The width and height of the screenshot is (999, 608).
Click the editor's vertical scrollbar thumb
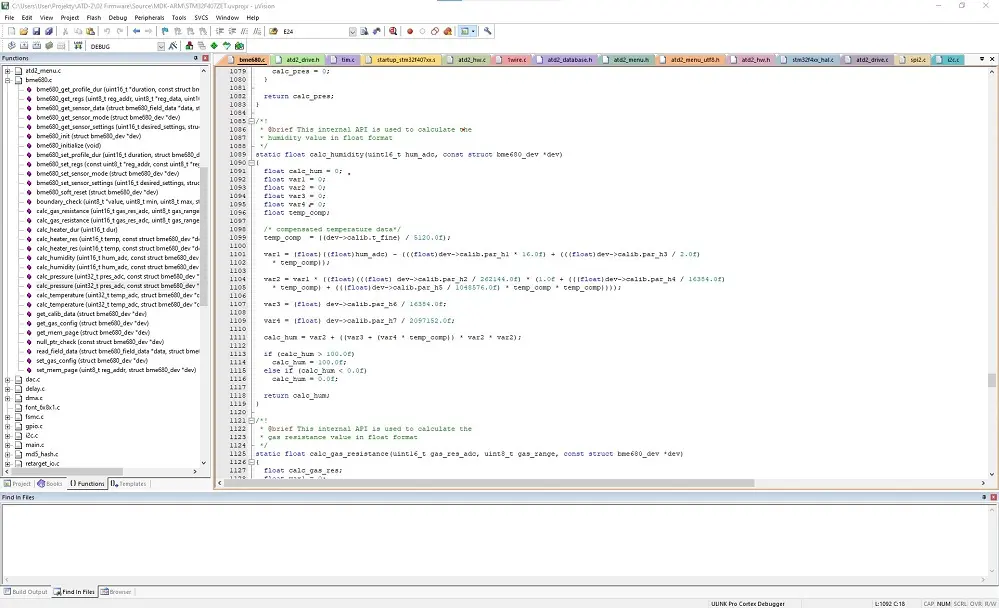(992, 380)
